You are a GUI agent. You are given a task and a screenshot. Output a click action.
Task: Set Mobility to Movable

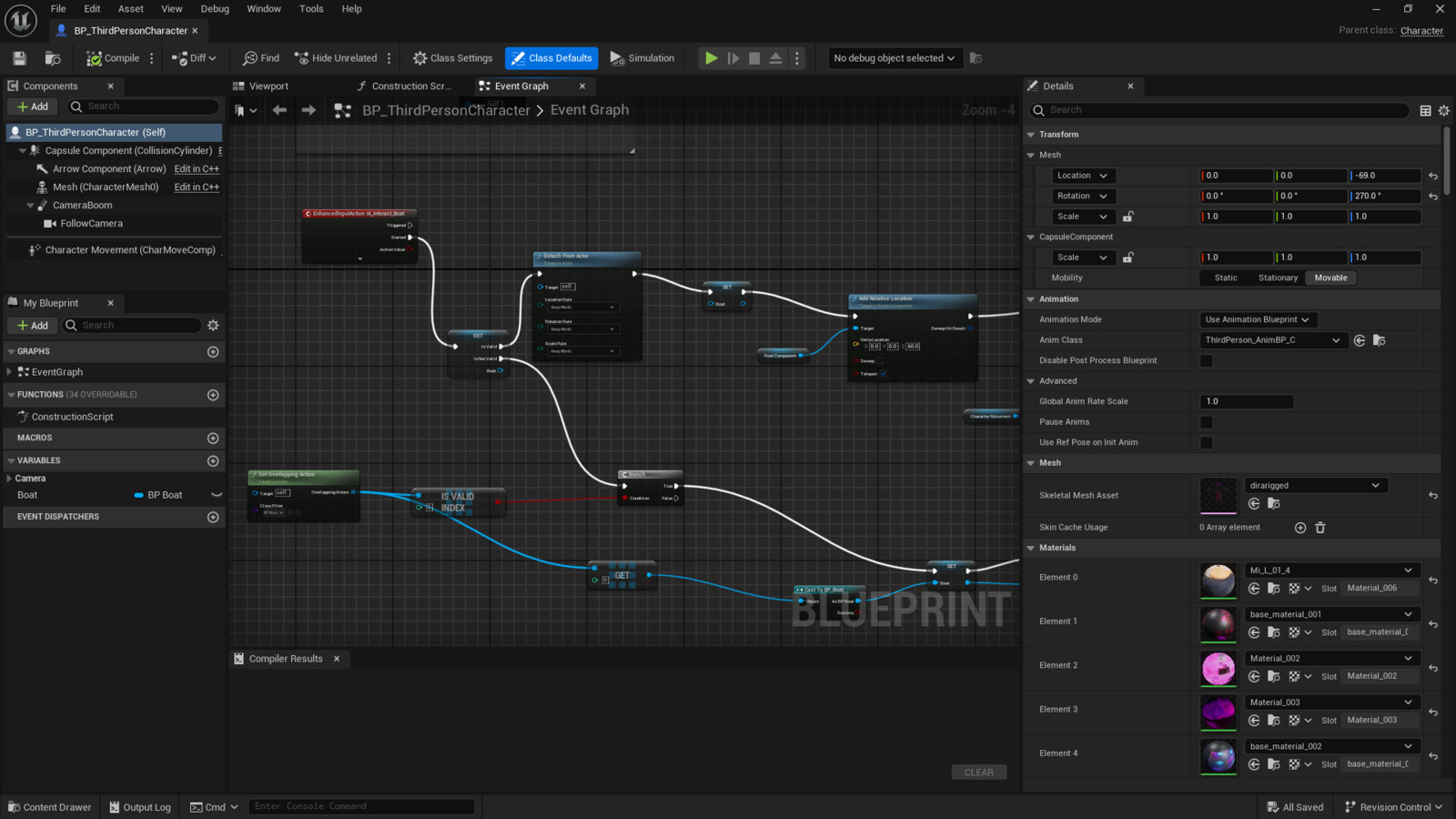point(1330,278)
